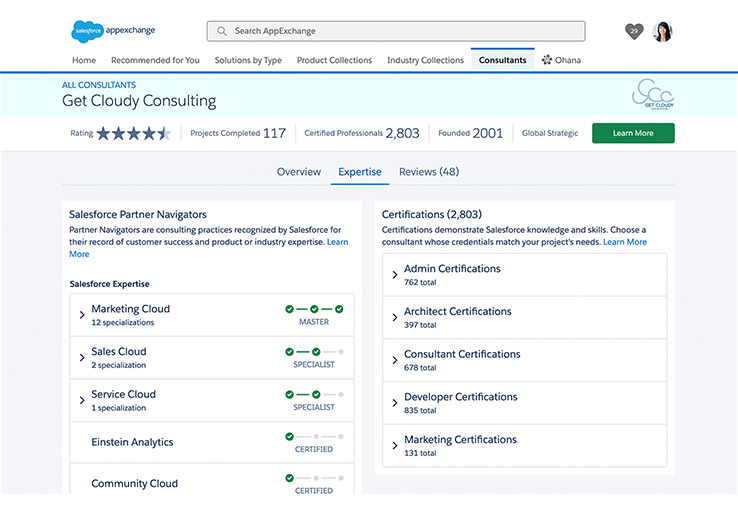The image size is (738, 509).
Task: Click the '397 total' text
Action: [420, 325]
